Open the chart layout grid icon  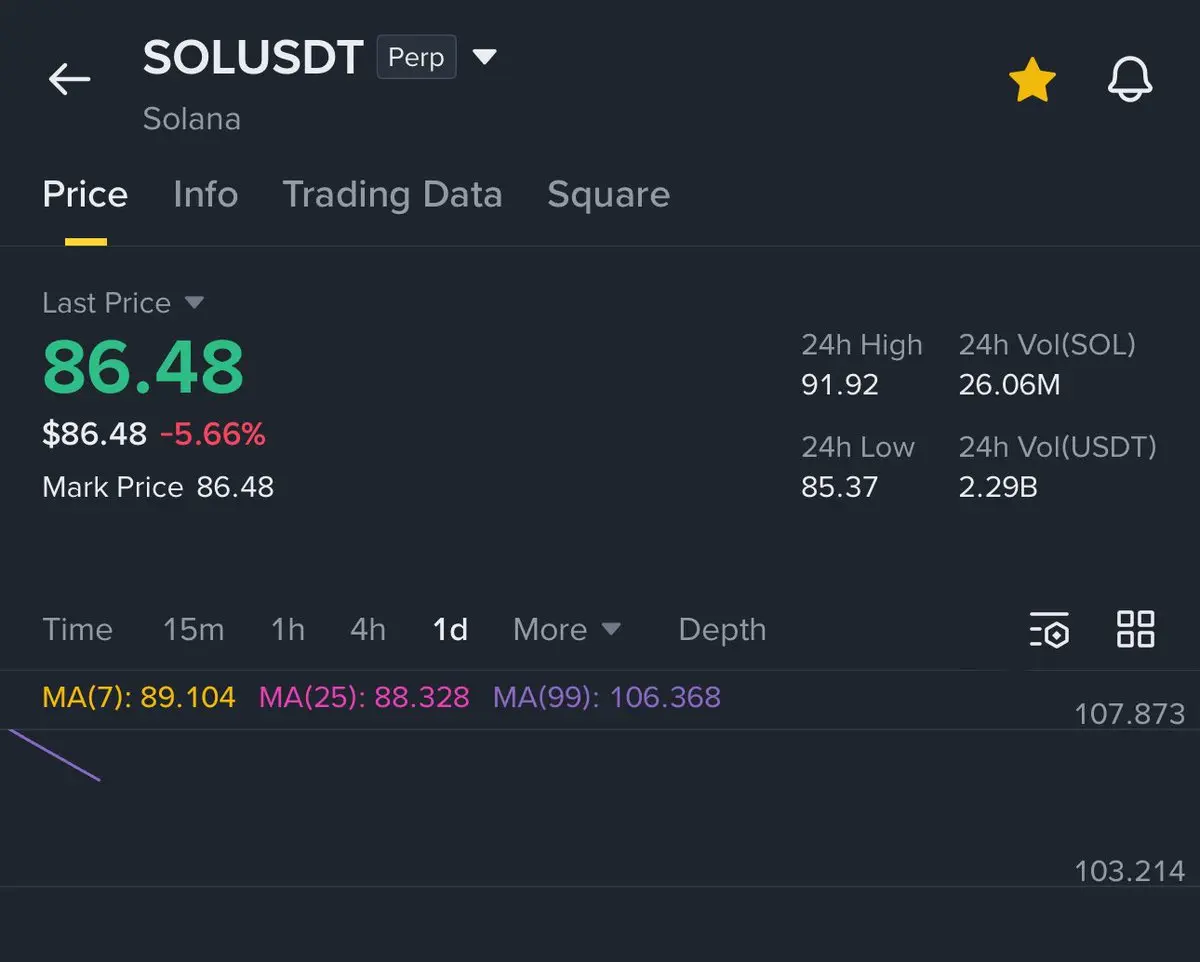pos(1135,630)
